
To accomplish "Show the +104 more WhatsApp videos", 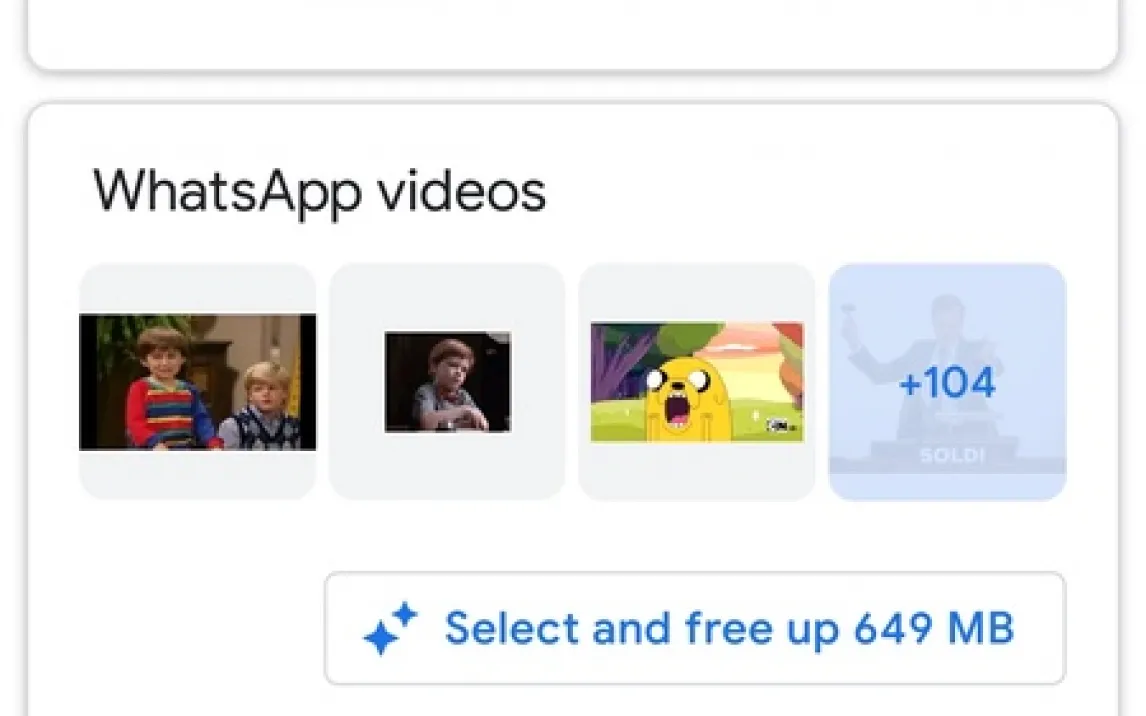I will coord(947,381).
